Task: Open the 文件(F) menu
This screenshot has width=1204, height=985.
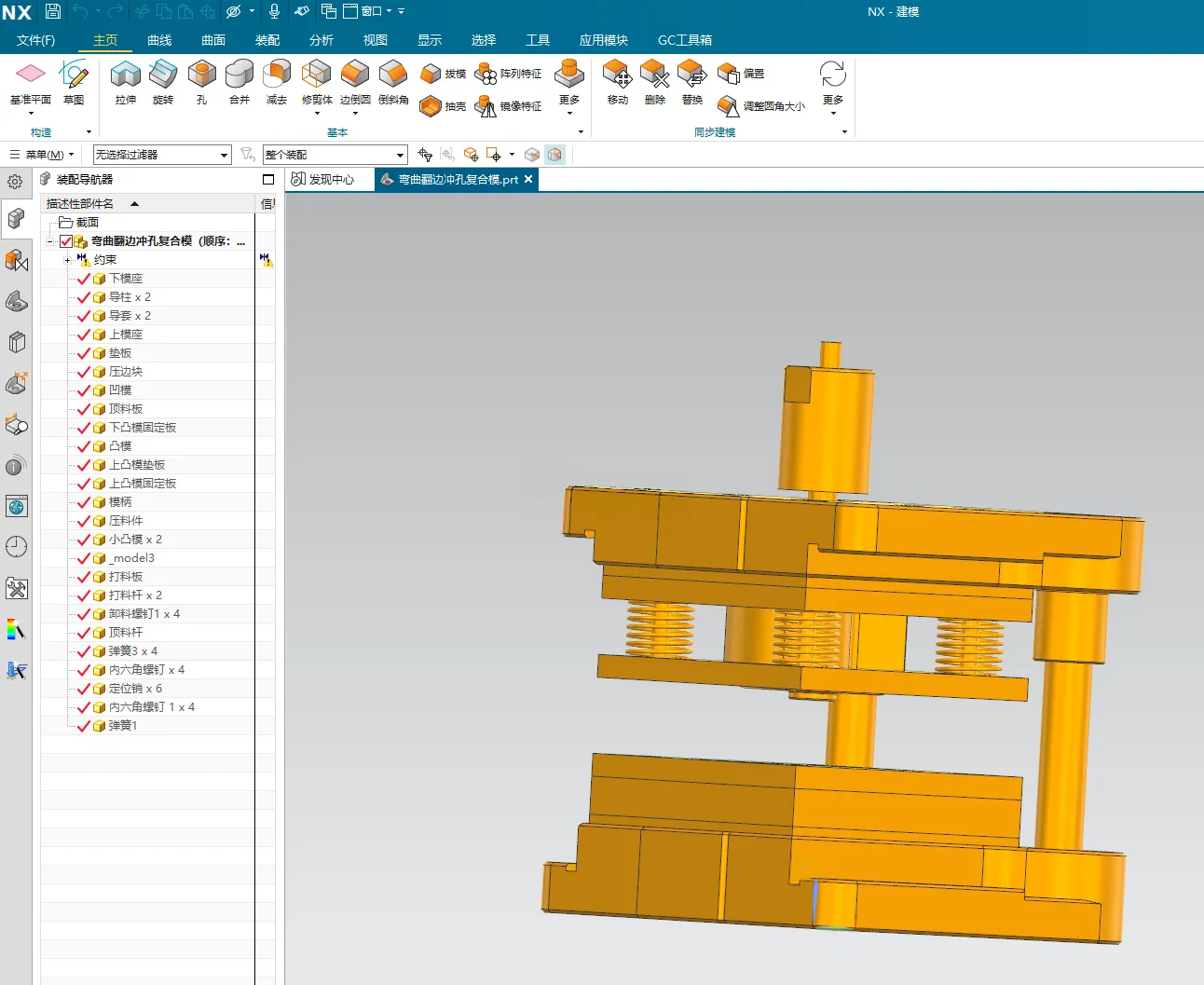Action: click(35, 40)
